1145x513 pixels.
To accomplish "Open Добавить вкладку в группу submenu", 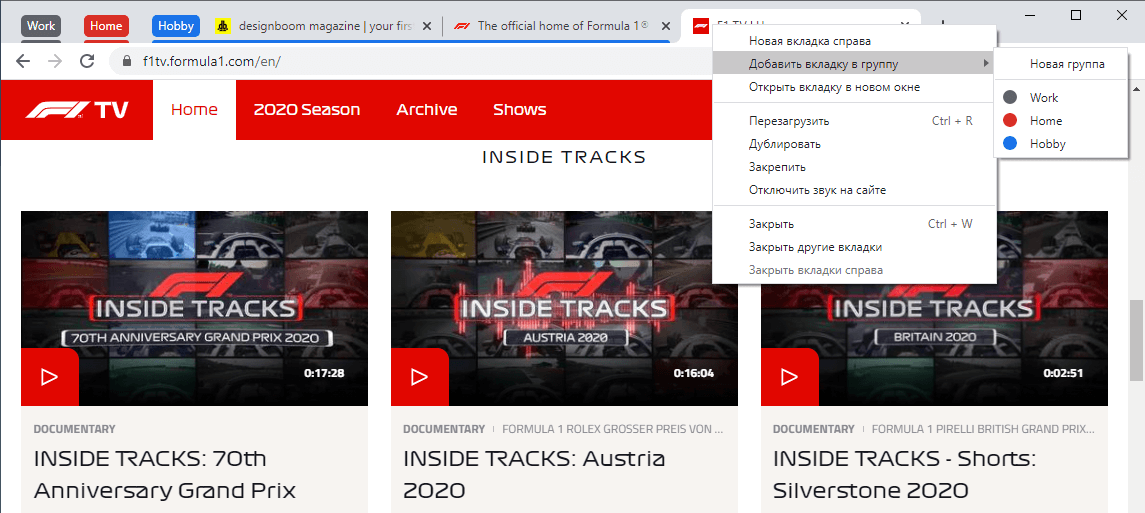I will coord(854,64).
